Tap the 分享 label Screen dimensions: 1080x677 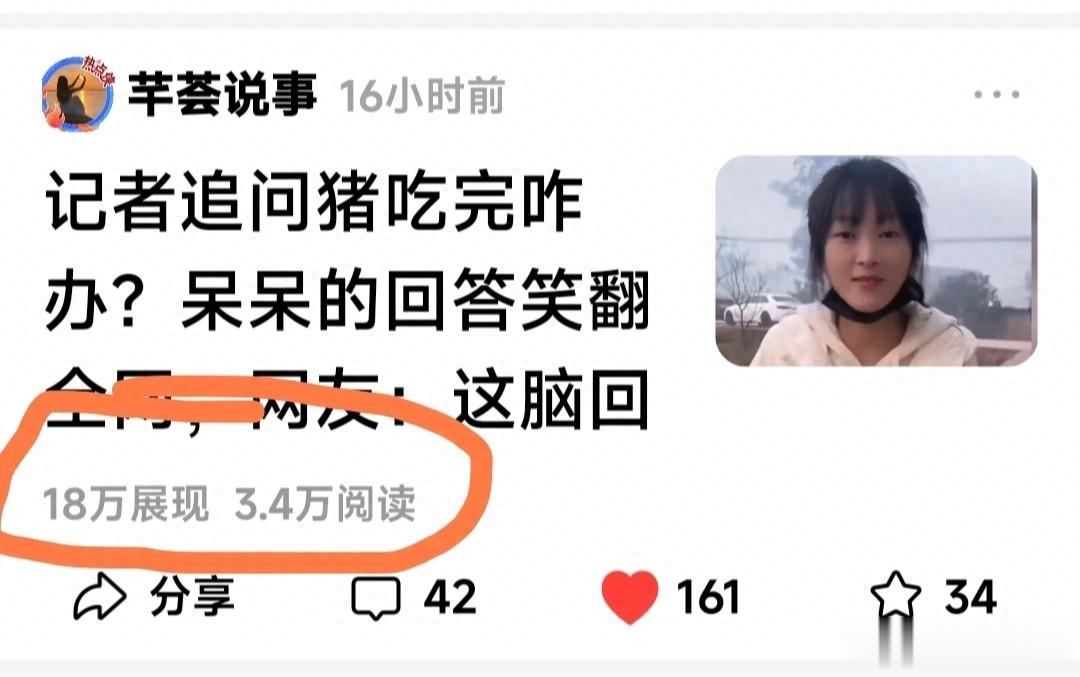click(193, 596)
